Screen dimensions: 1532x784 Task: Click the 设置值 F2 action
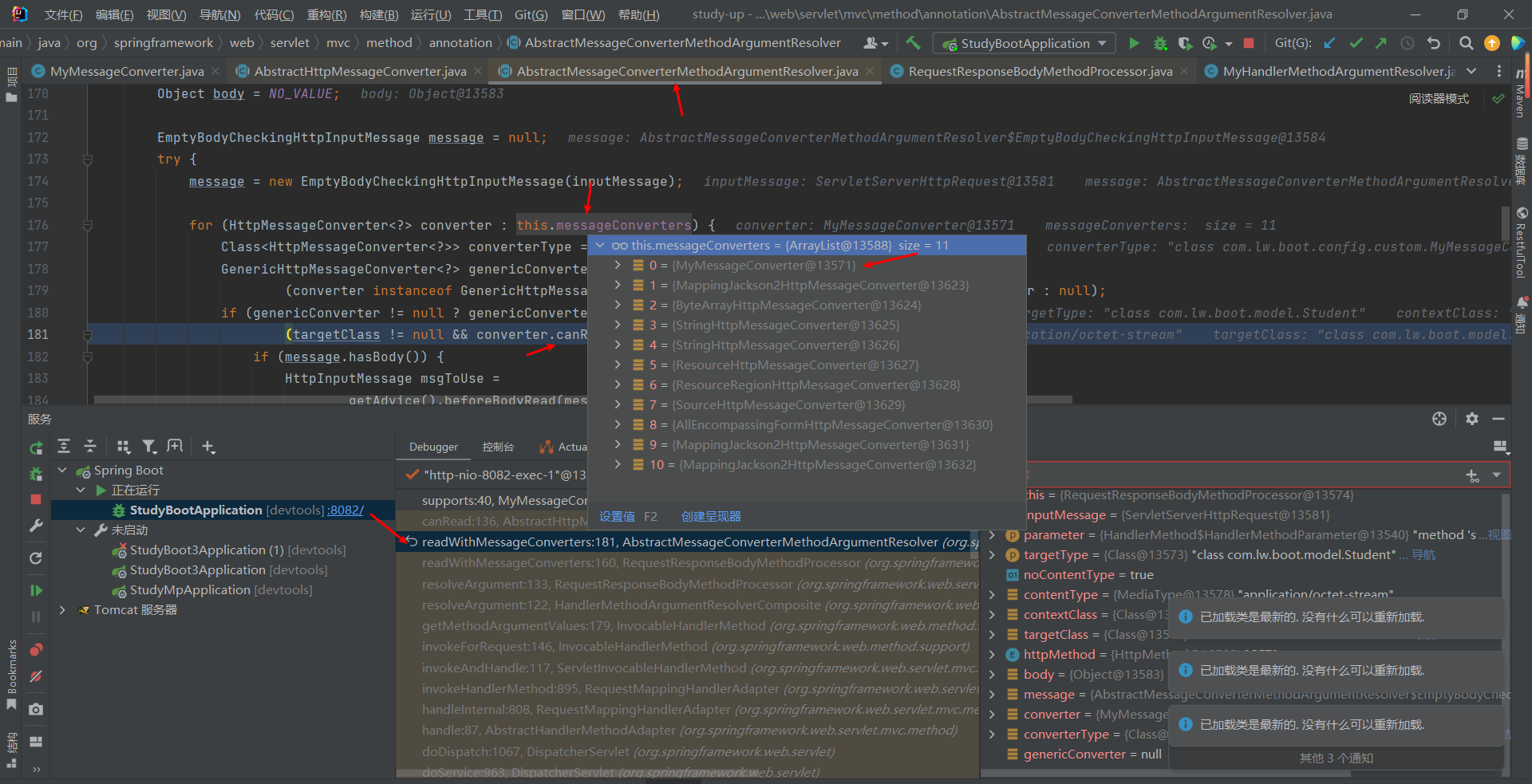pyautogui.click(x=628, y=517)
